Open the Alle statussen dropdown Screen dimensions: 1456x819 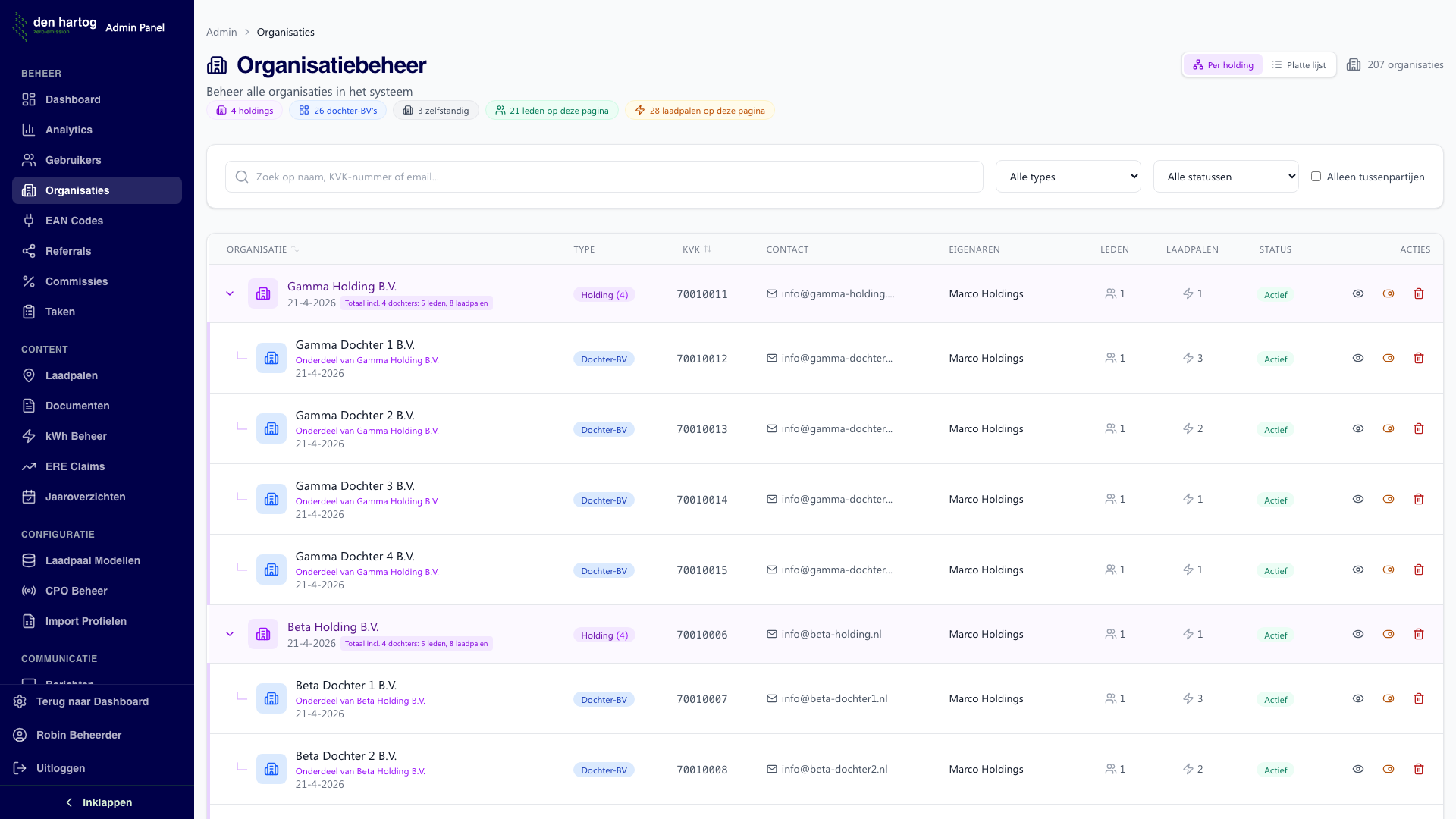tap(1225, 177)
